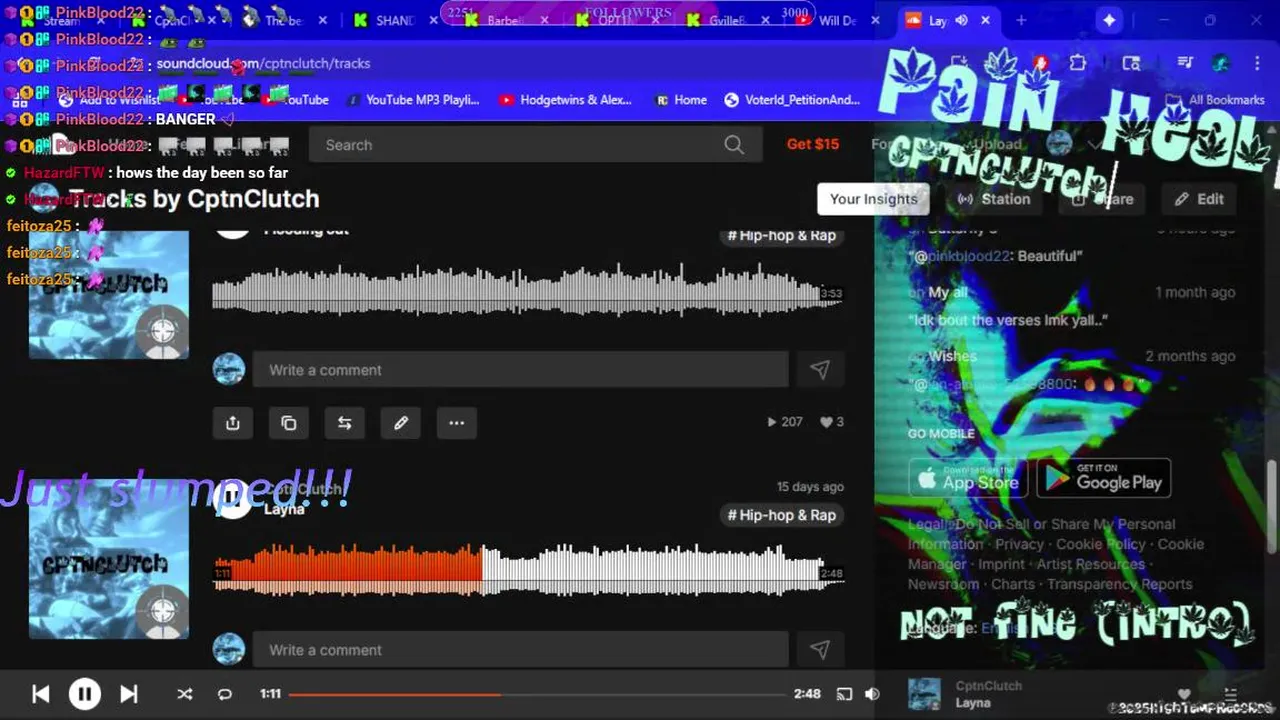
Task: Click the comment field under the 3:53 track
Action: (520, 370)
